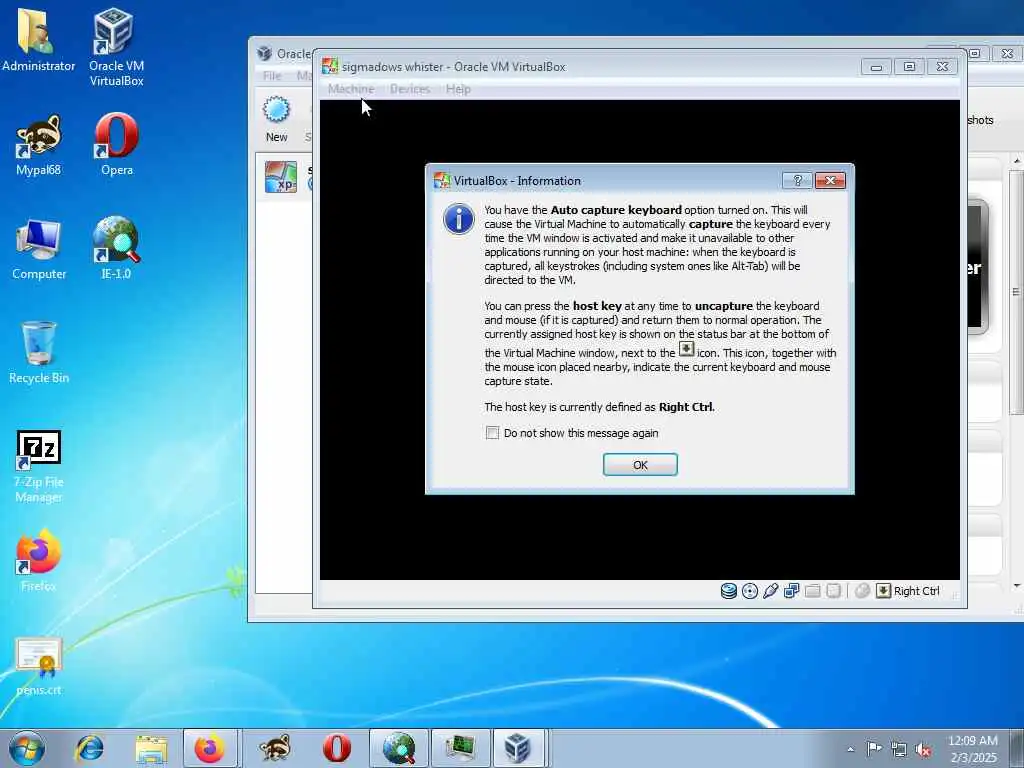Screen dimensions: 1024x768
Task: Click the Task Manager monitor taskbar icon
Action: [460, 748]
